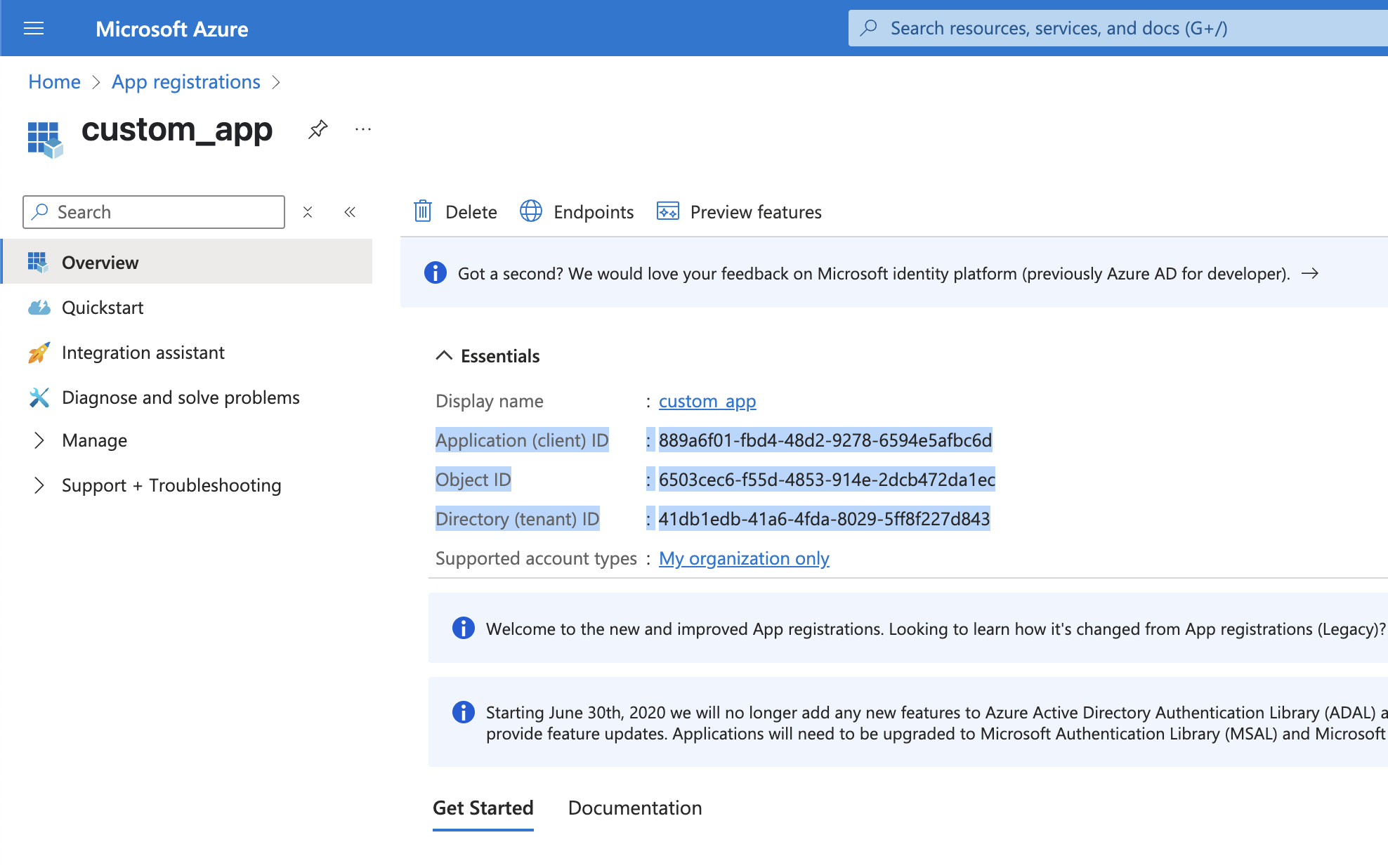The image size is (1388, 868).
Task: Open the more options ellipsis beside custom_app
Action: coord(363,129)
